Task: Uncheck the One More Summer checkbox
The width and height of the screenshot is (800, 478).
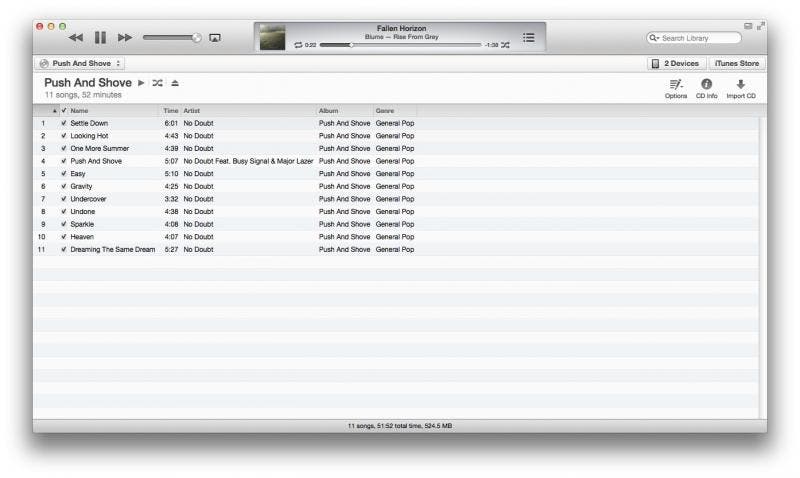Action: (64, 148)
